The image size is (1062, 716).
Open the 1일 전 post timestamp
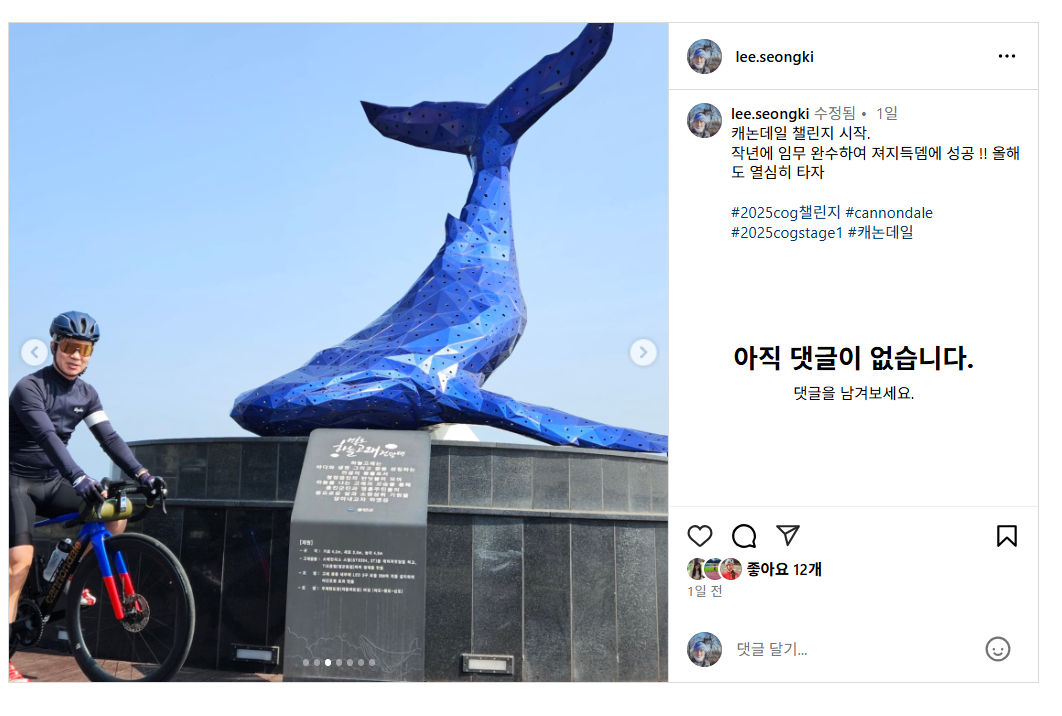[x=704, y=591]
